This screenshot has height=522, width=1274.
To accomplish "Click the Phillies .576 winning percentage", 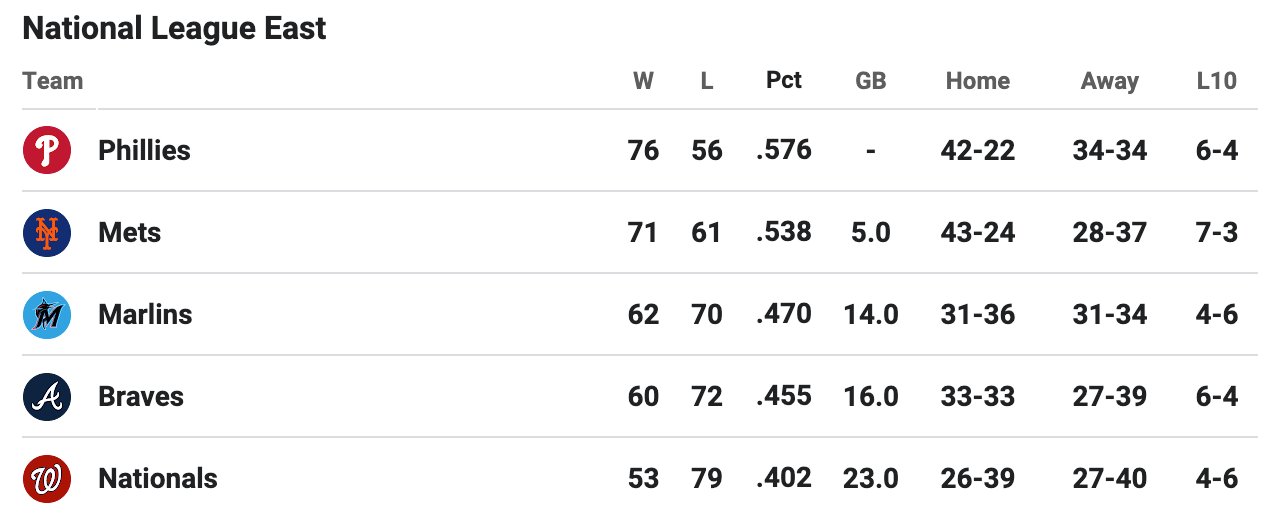I will [x=784, y=150].
